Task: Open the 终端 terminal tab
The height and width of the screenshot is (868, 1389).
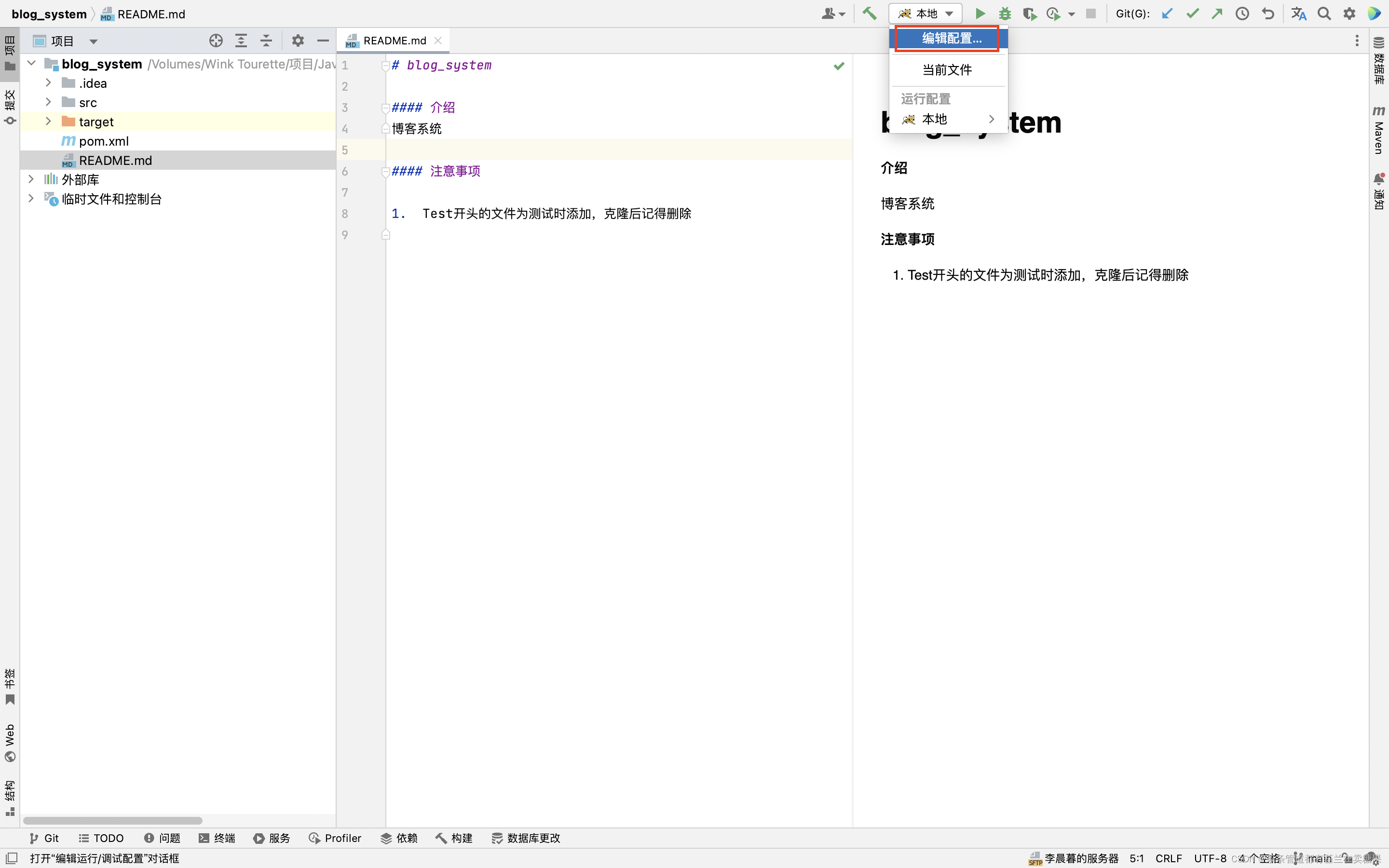Action: point(217,838)
